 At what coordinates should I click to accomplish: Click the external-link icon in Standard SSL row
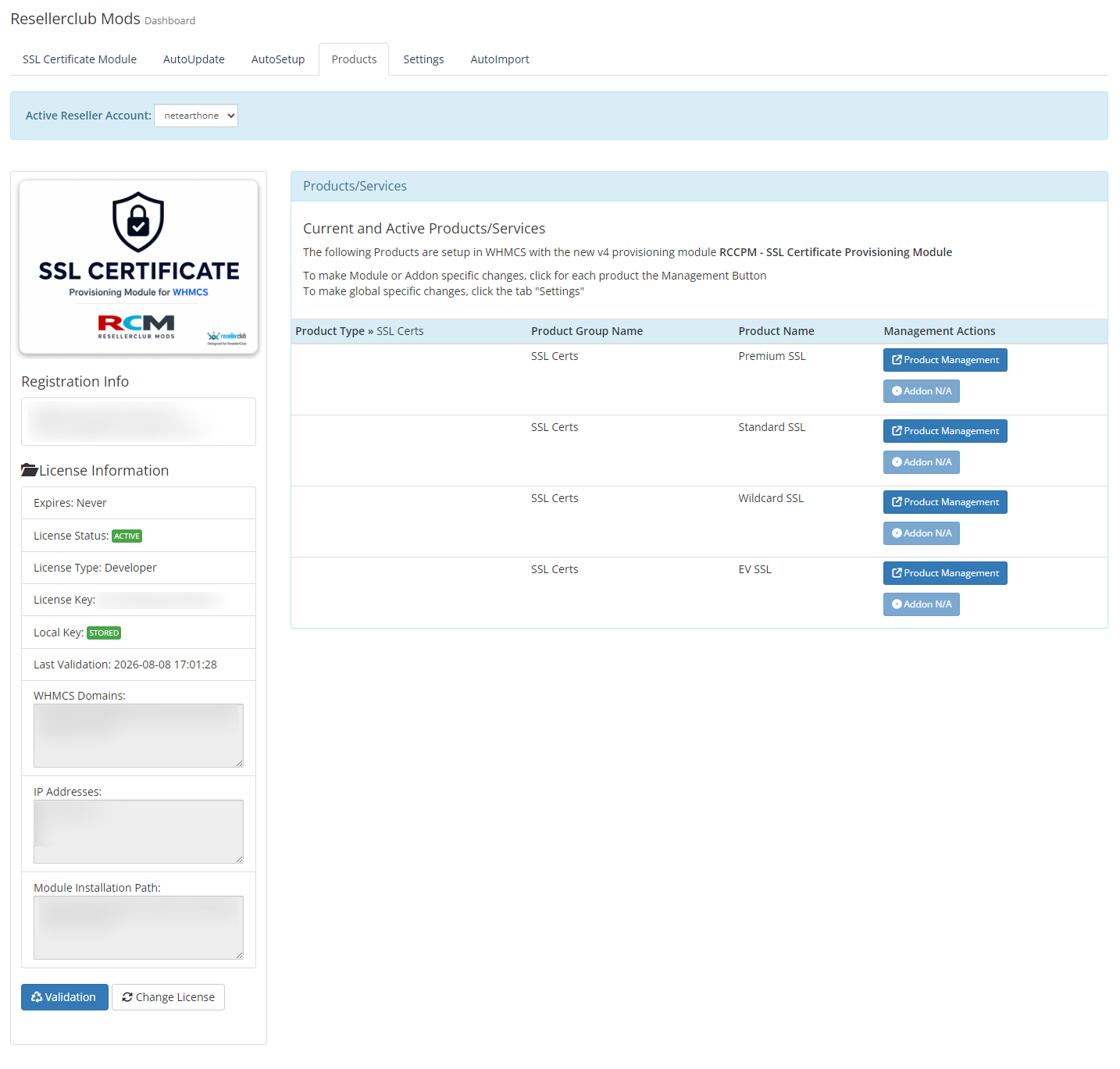coord(897,431)
